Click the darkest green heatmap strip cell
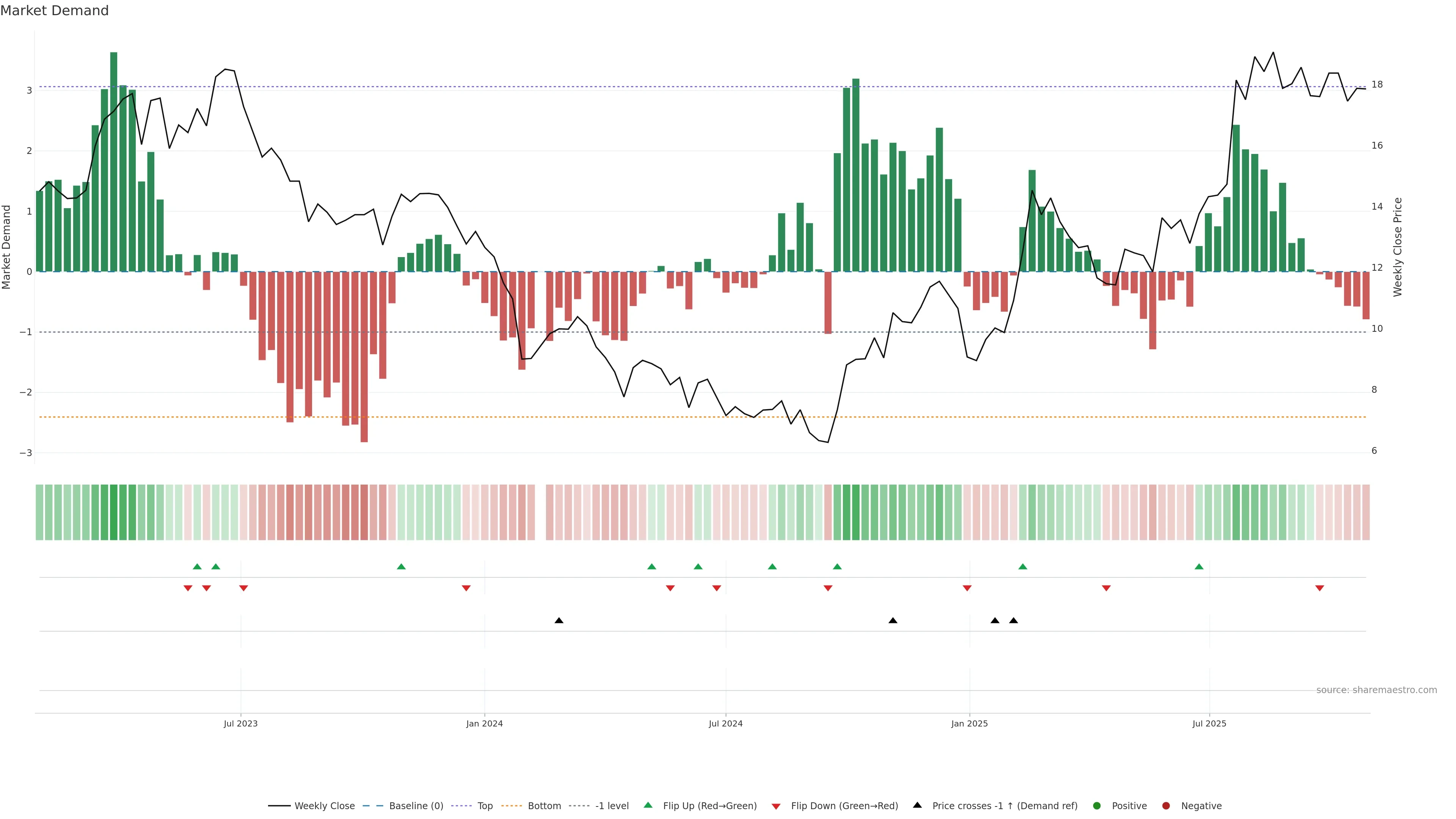The width and height of the screenshot is (1456, 819). click(x=114, y=512)
